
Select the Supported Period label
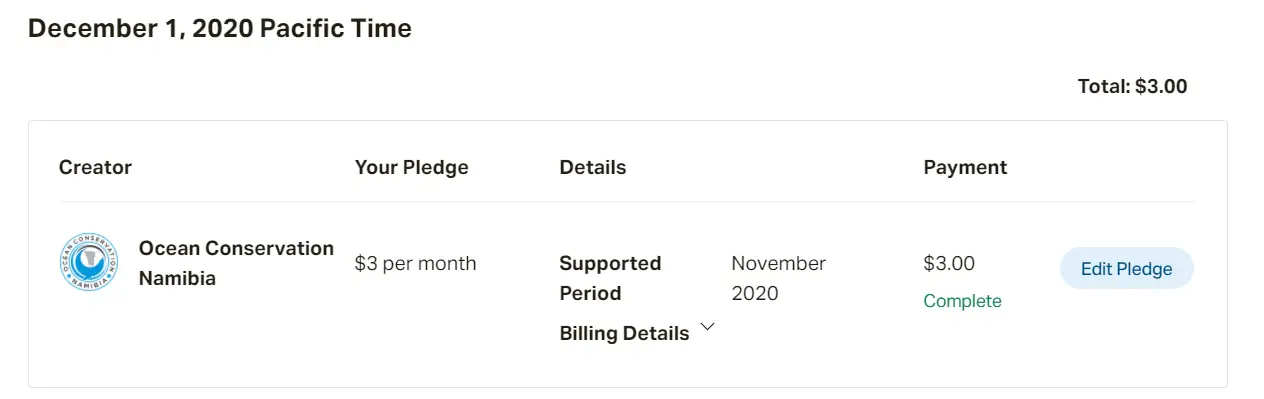tap(610, 278)
